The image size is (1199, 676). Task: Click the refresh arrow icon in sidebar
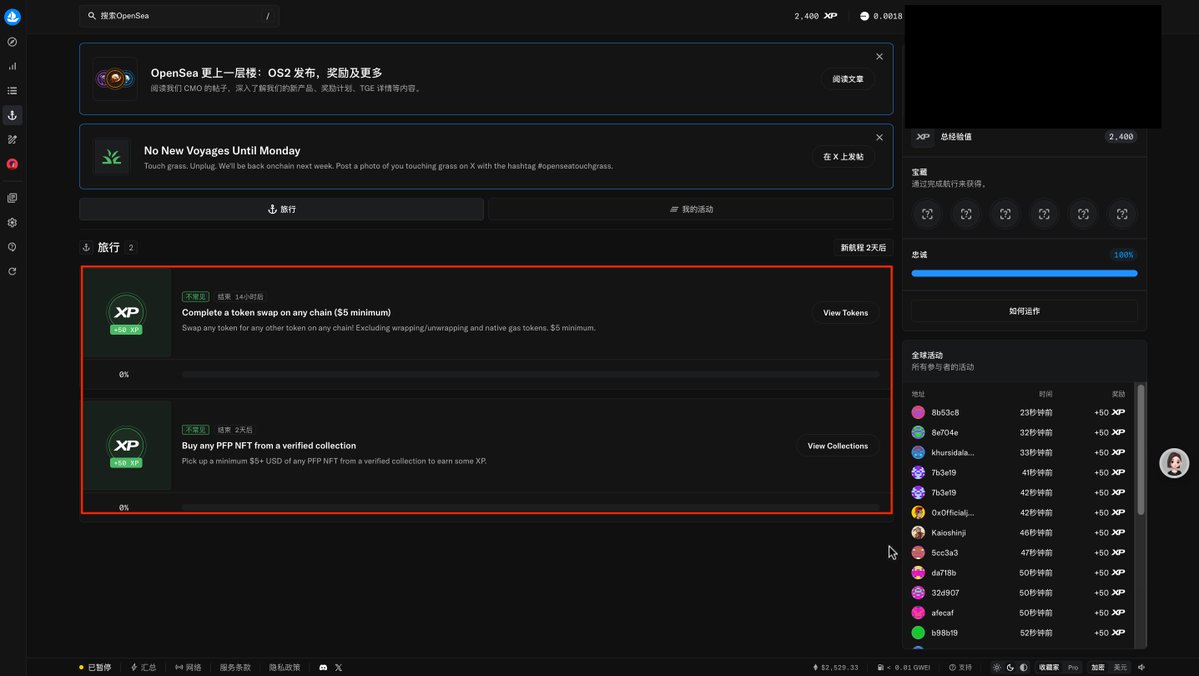12,271
